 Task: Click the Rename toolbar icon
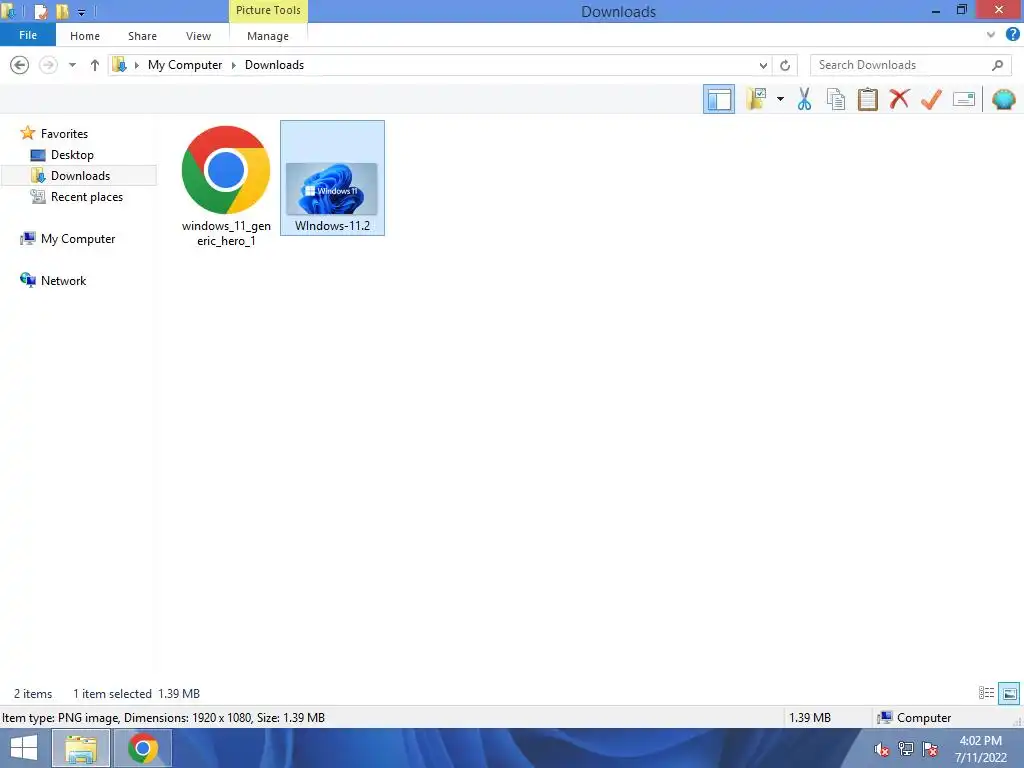[964, 99]
